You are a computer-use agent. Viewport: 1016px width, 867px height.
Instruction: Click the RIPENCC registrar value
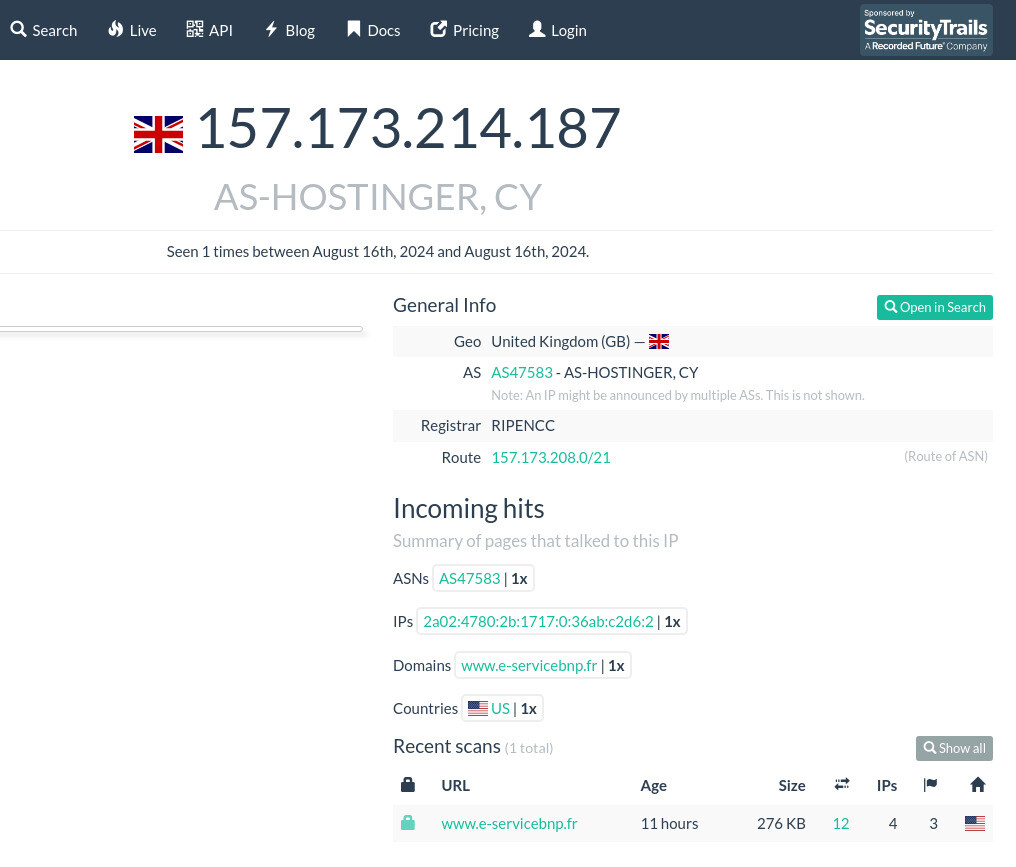(x=523, y=426)
